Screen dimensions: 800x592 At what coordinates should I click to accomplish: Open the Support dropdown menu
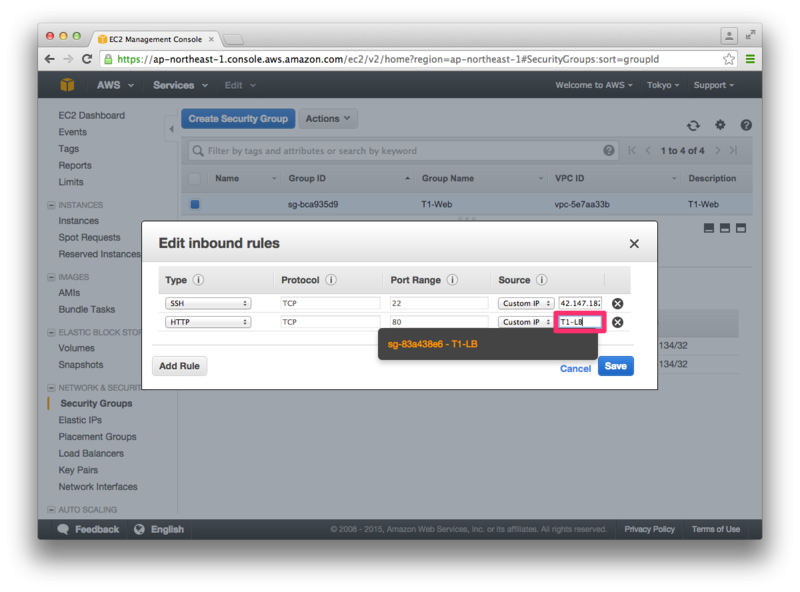coord(713,85)
